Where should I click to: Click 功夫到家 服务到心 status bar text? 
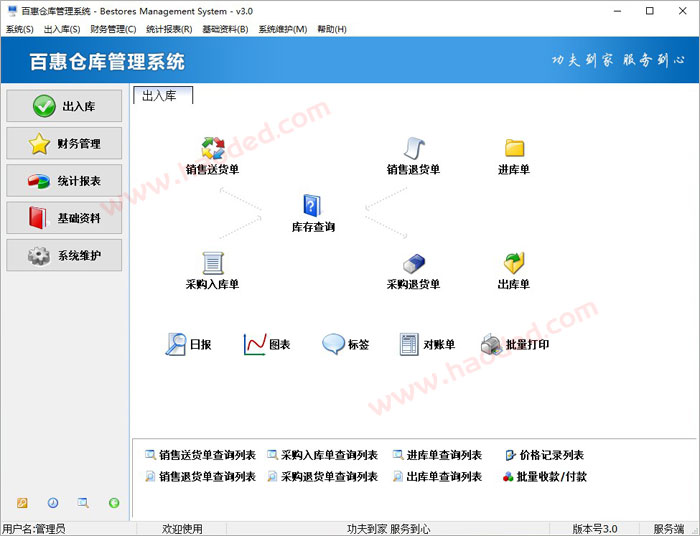point(388,529)
